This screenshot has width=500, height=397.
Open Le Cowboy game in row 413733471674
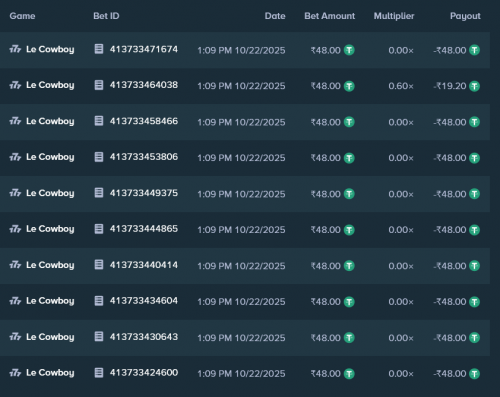[50, 49]
